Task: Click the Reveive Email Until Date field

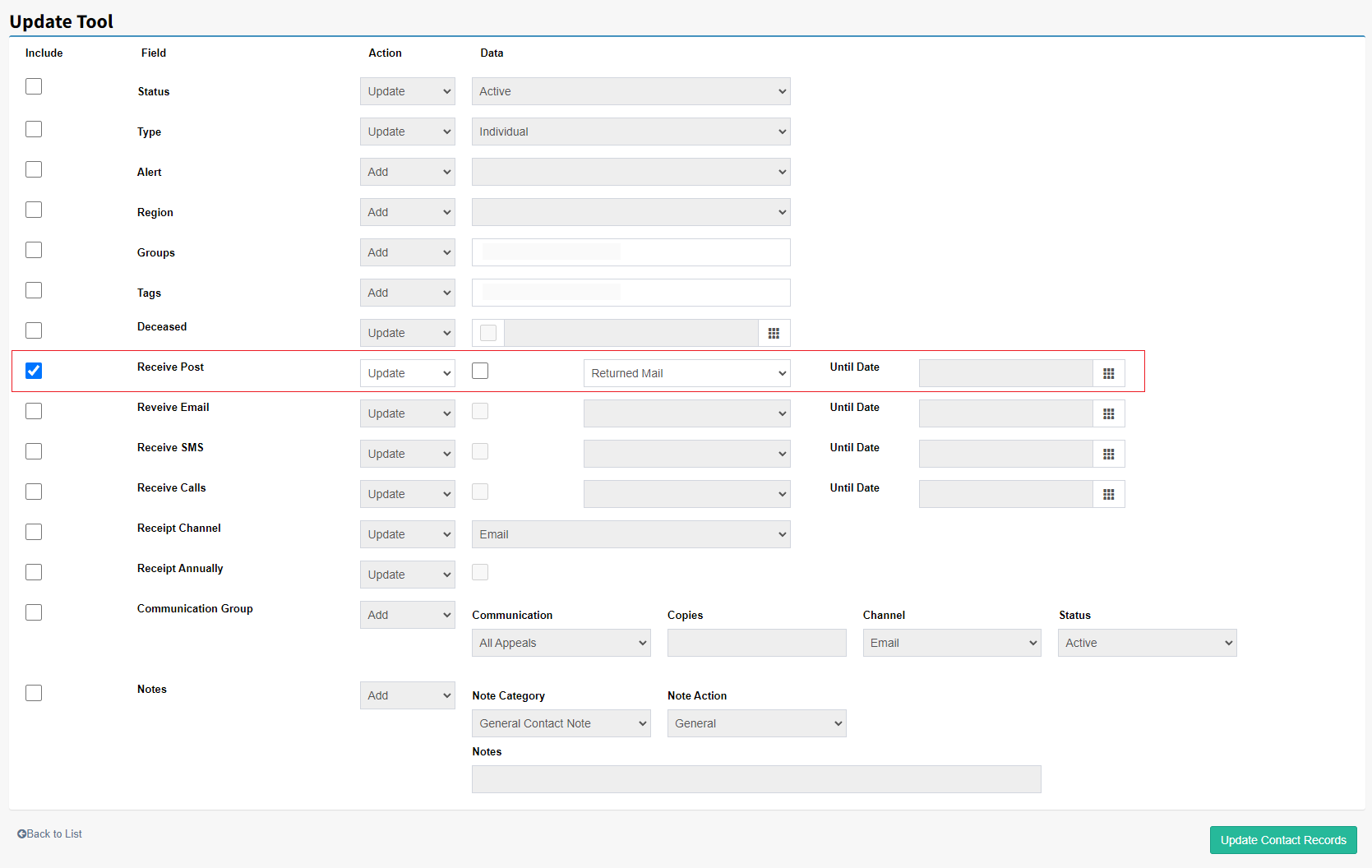Action: pos(1006,413)
